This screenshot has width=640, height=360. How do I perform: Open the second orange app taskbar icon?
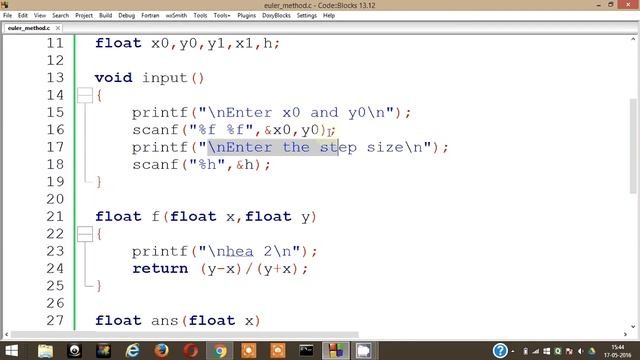pos(278,351)
